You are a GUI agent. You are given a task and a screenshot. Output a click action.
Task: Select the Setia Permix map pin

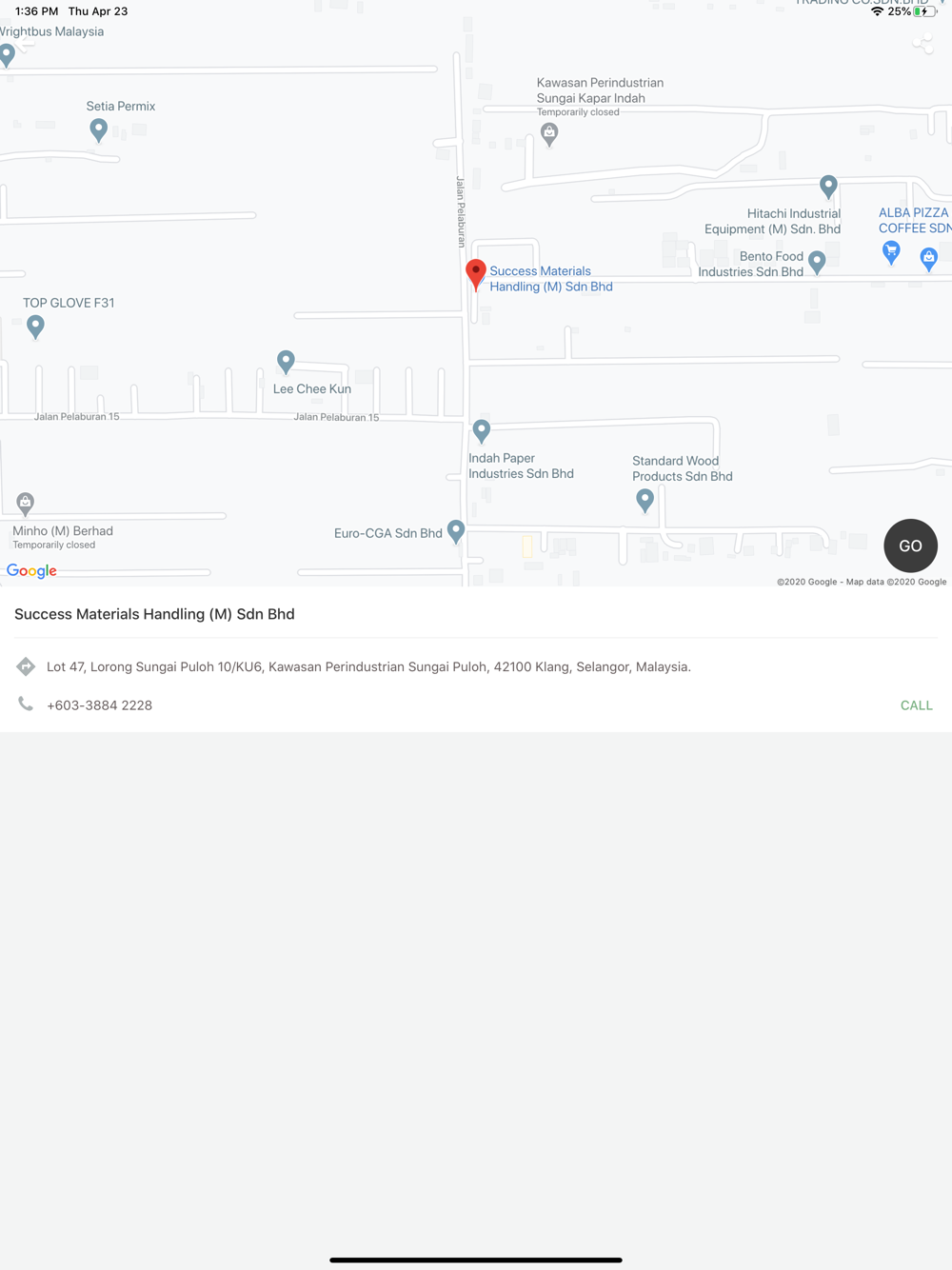(98, 130)
